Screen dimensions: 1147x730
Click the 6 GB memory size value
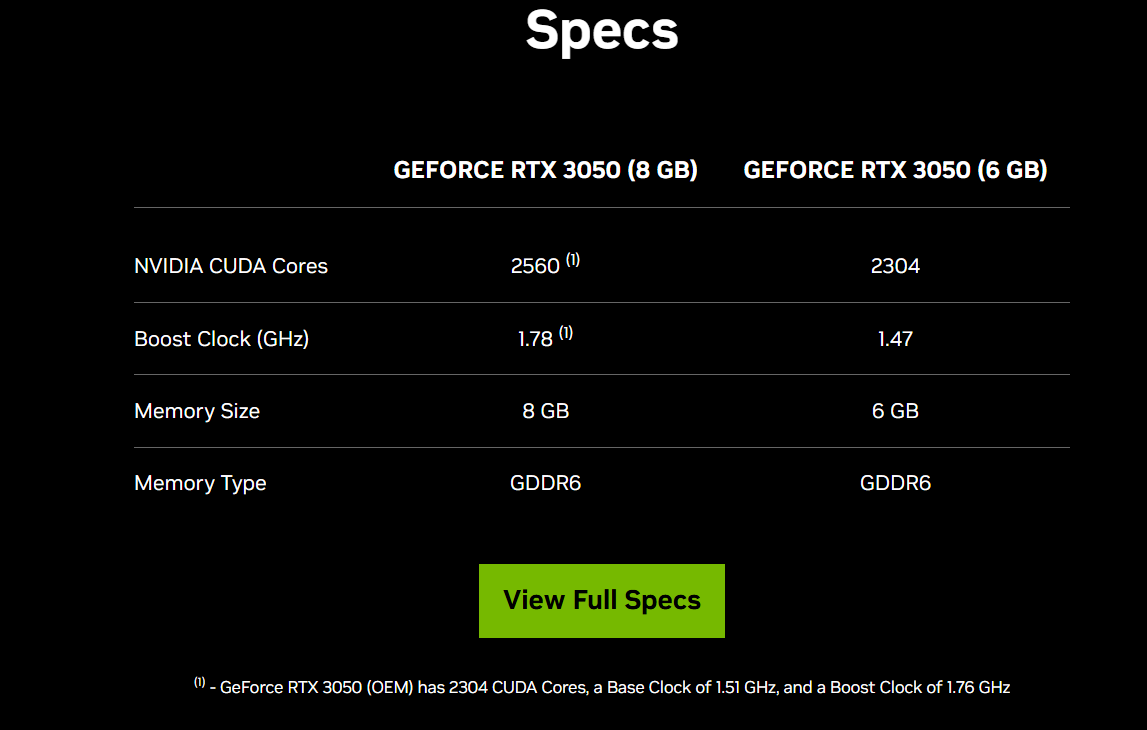895,411
